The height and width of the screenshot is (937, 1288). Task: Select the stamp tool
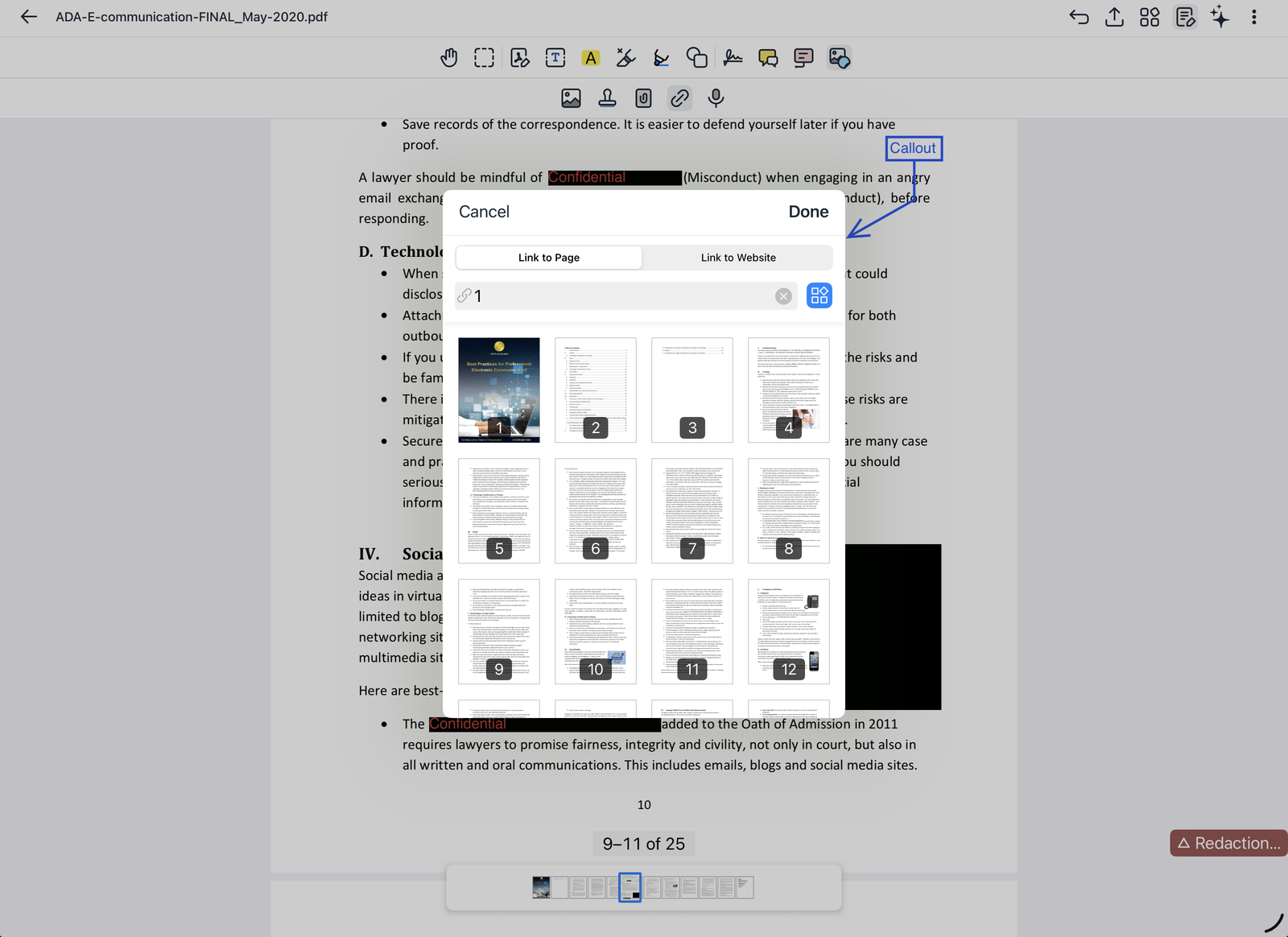(608, 98)
